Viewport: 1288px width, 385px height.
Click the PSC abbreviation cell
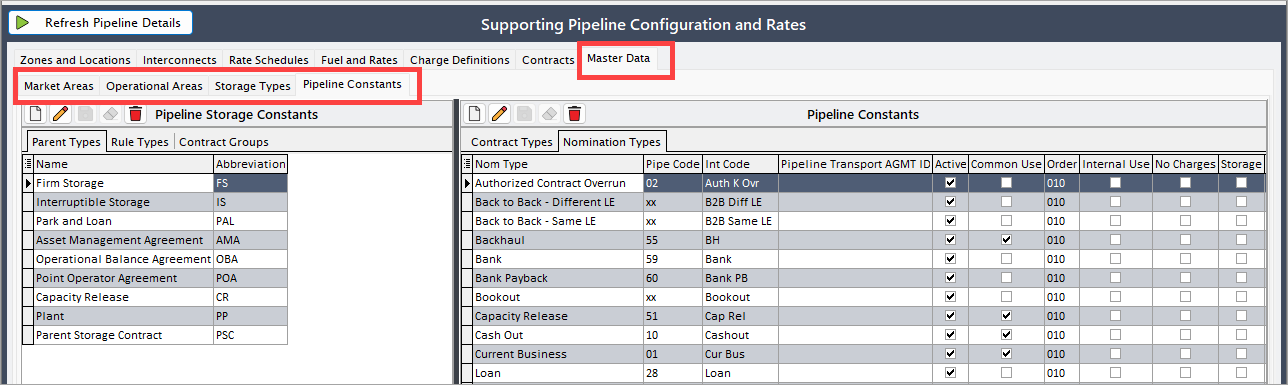[x=250, y=335]
